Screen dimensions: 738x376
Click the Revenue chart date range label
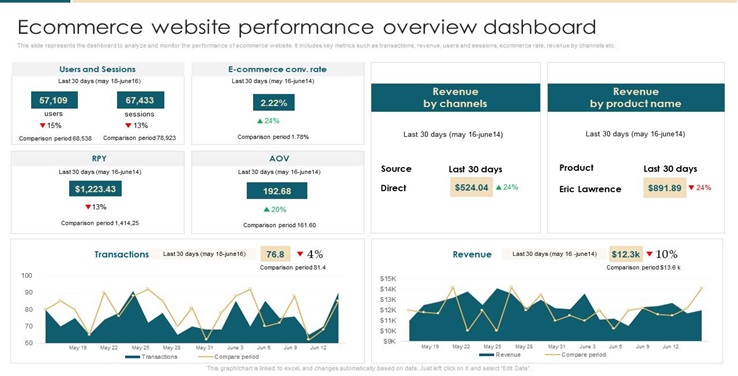tap(554, 254)
